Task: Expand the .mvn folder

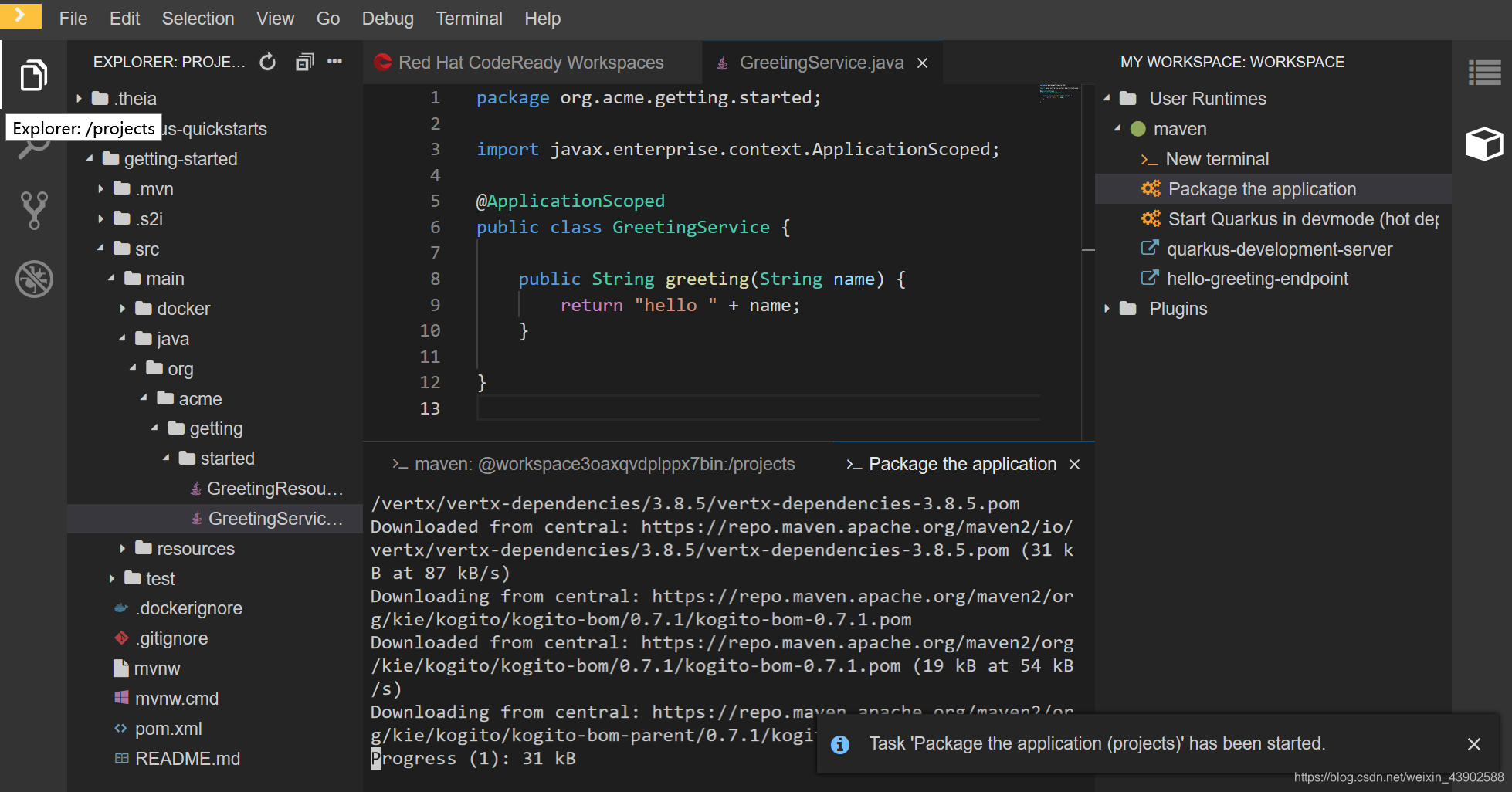Action: [100, 189]
